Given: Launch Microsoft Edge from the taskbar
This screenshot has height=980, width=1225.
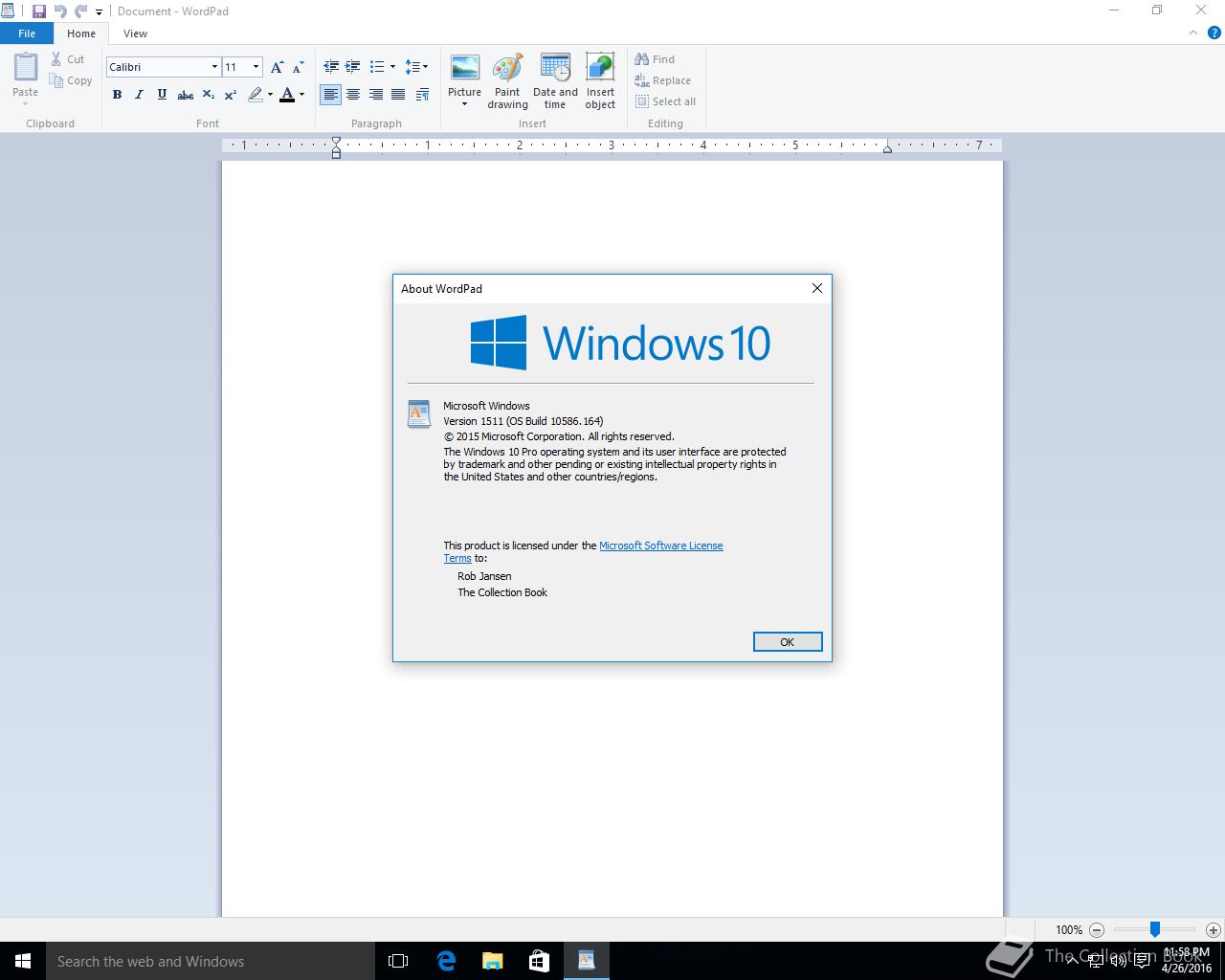Looking at the screenshot, I should point(446,961).
